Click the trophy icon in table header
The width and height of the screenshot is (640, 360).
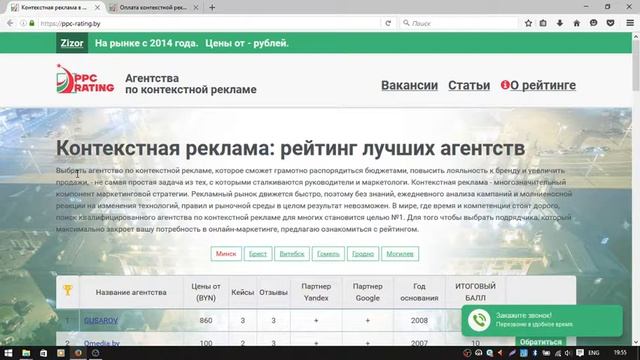68,290
